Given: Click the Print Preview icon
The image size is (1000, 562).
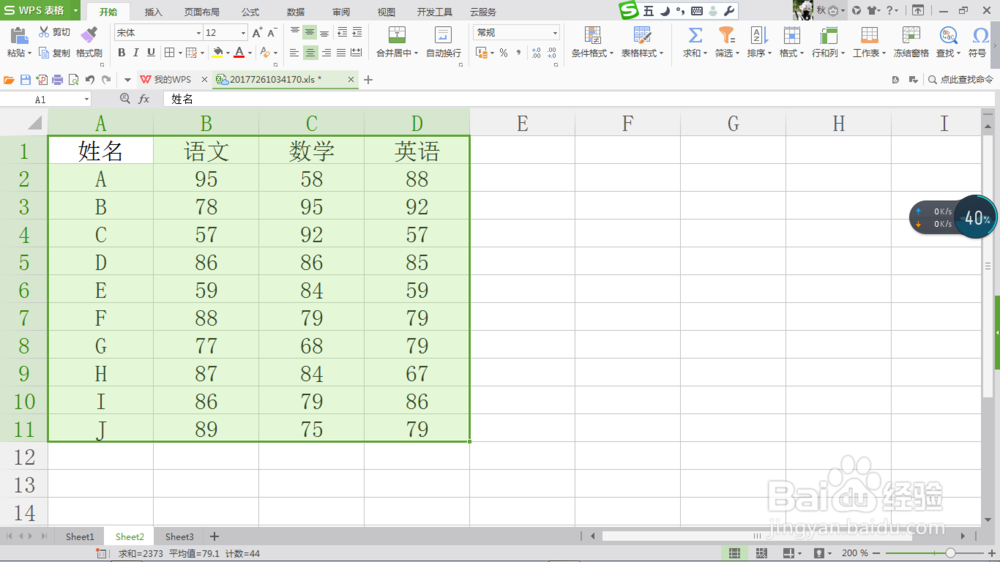Looking at the screenshot, I should tap(73, 80).
